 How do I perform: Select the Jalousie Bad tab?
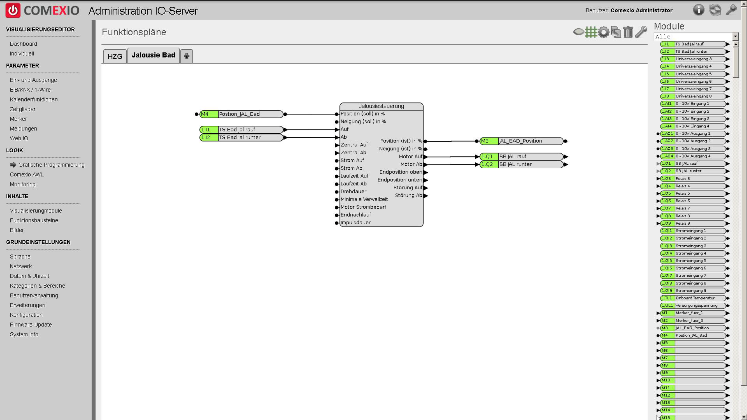point(152,56)
